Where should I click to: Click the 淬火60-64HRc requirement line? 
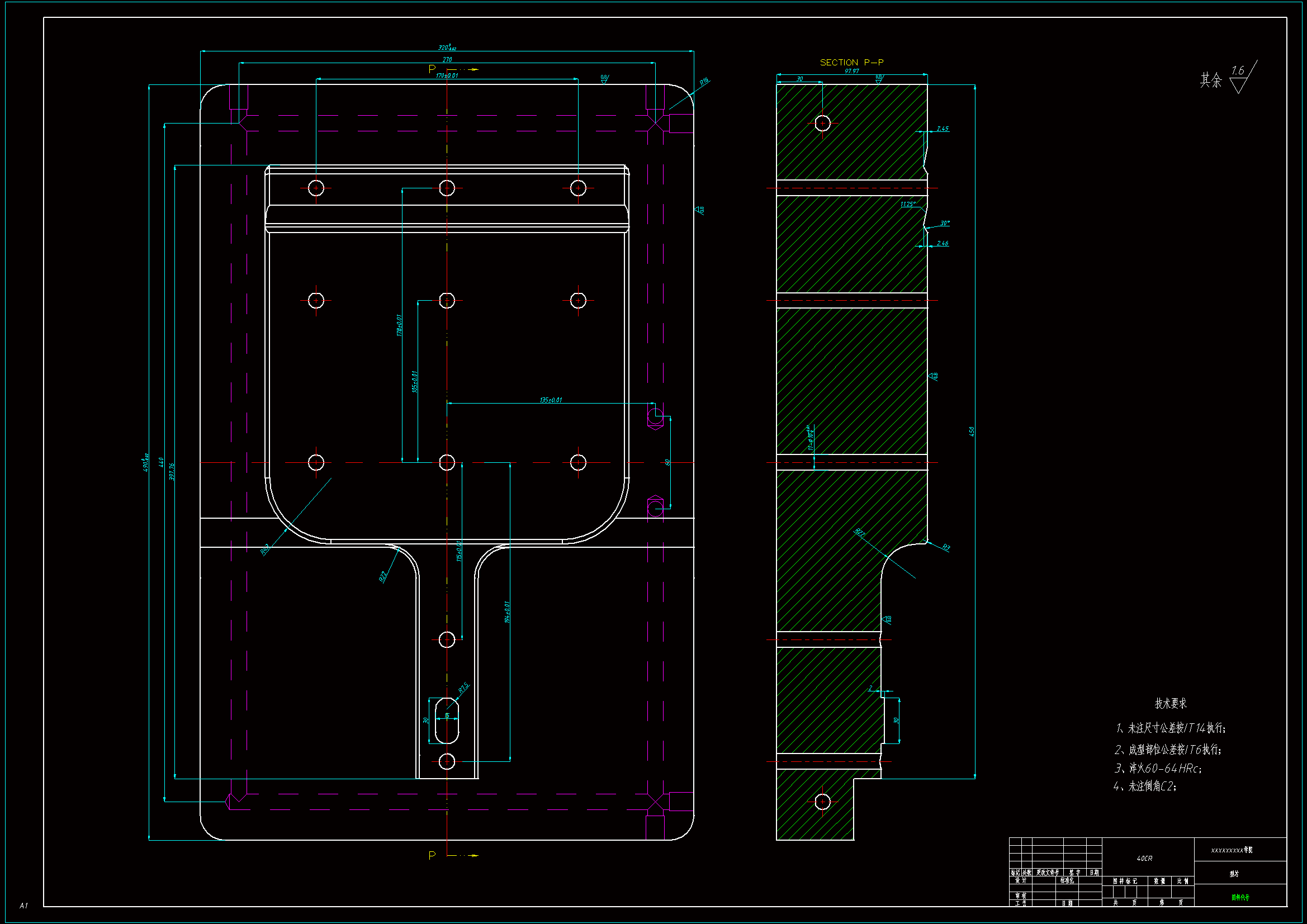pyautogui.click(x=1158, y=769)
